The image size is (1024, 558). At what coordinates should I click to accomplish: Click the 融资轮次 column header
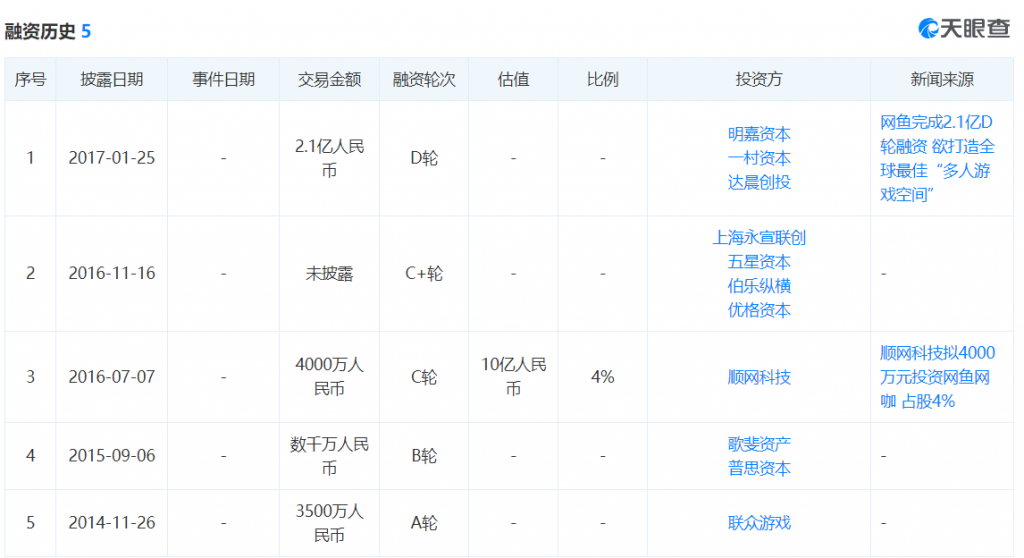coord(424,80)
